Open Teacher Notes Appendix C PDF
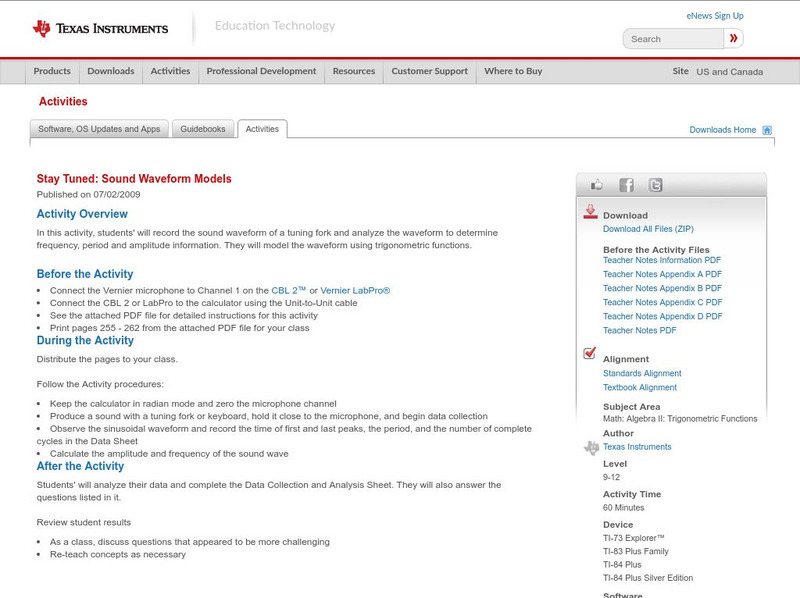Image resolution: width=800 pixels, height=598 pixels. click(663, 303)
